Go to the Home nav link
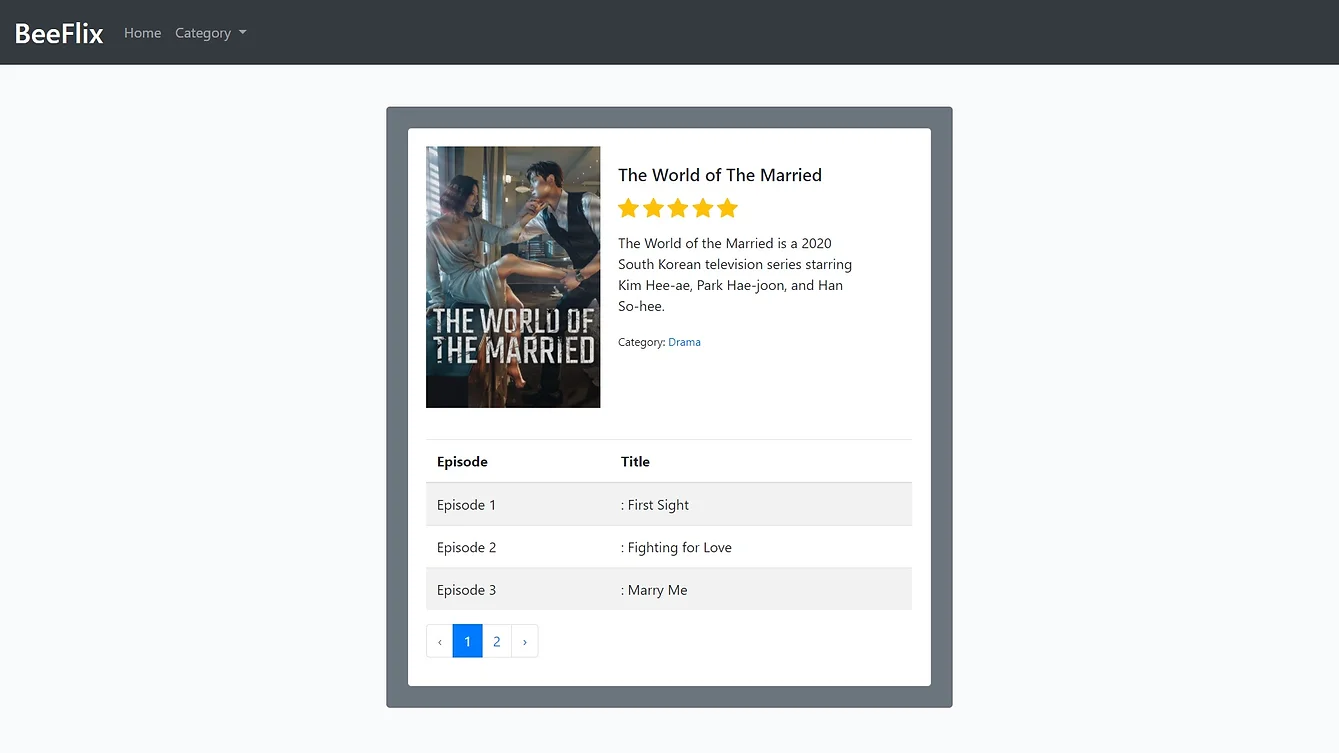This screenshot has width=1339, height=753. pos(142,33)
